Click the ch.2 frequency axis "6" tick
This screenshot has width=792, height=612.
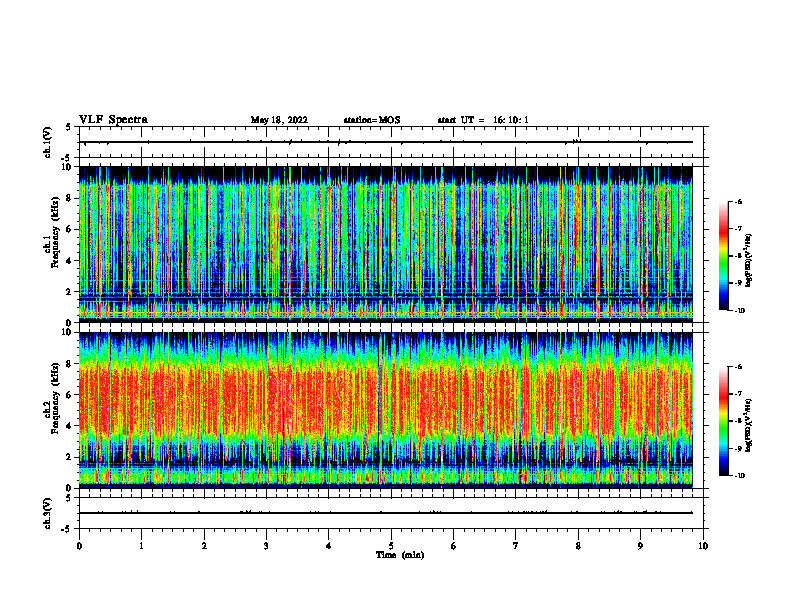pyautogui.click(x=70, y=395)
